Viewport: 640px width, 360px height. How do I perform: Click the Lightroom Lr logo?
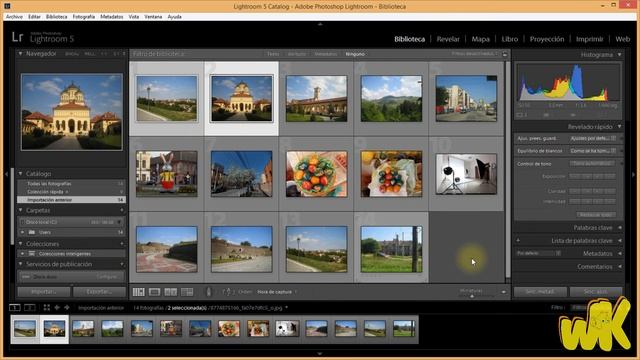(x=17, y=37)
